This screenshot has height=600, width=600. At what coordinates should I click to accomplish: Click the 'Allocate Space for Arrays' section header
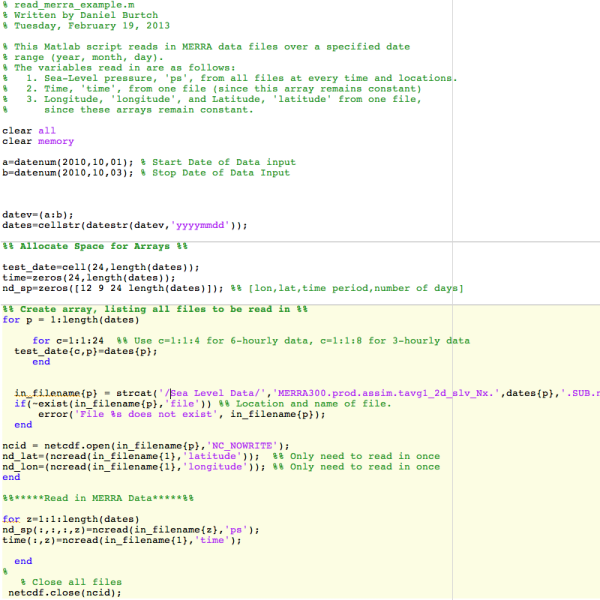95,246
